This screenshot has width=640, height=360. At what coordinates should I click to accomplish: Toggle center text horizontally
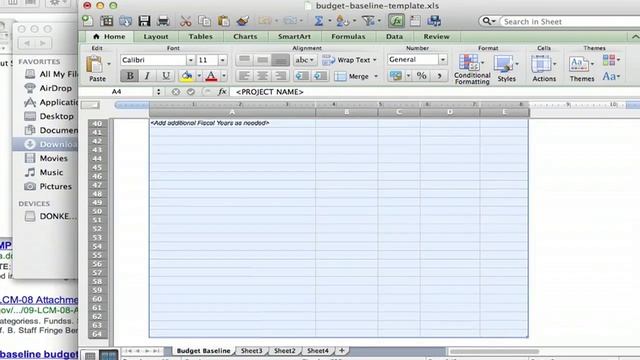click(262, 76)
